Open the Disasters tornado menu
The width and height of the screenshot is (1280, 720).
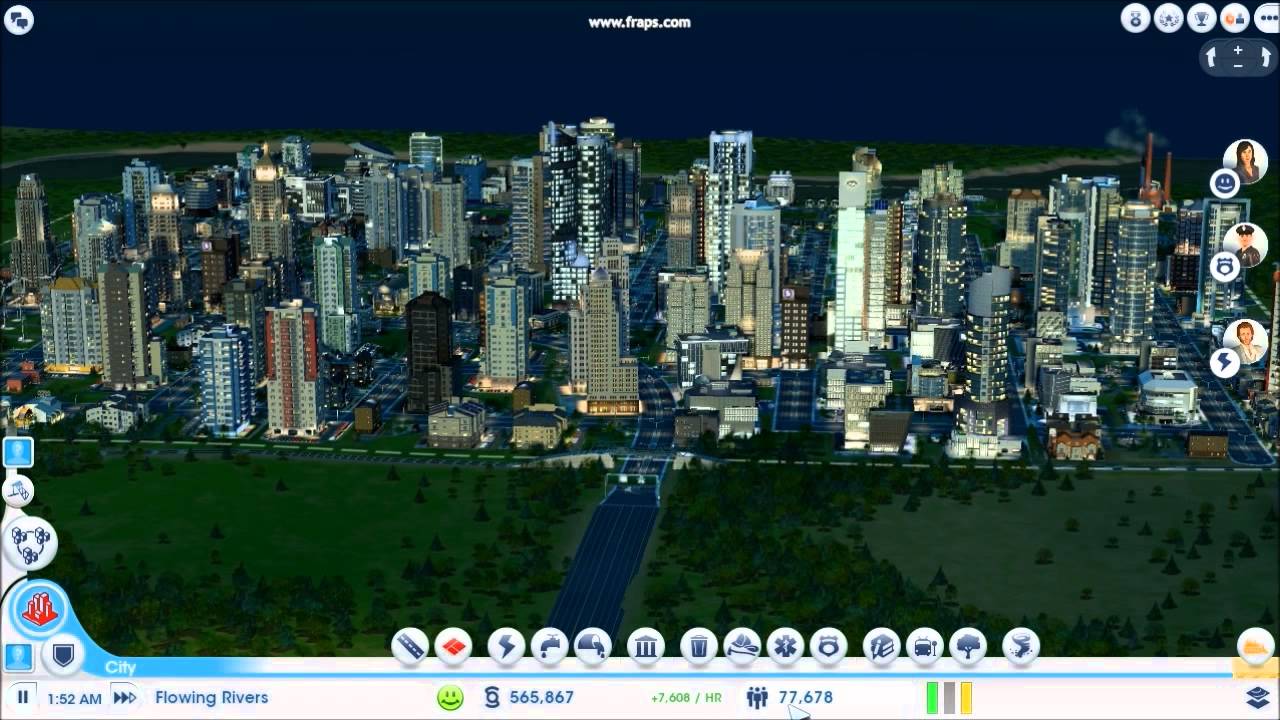coord(1021,647)
